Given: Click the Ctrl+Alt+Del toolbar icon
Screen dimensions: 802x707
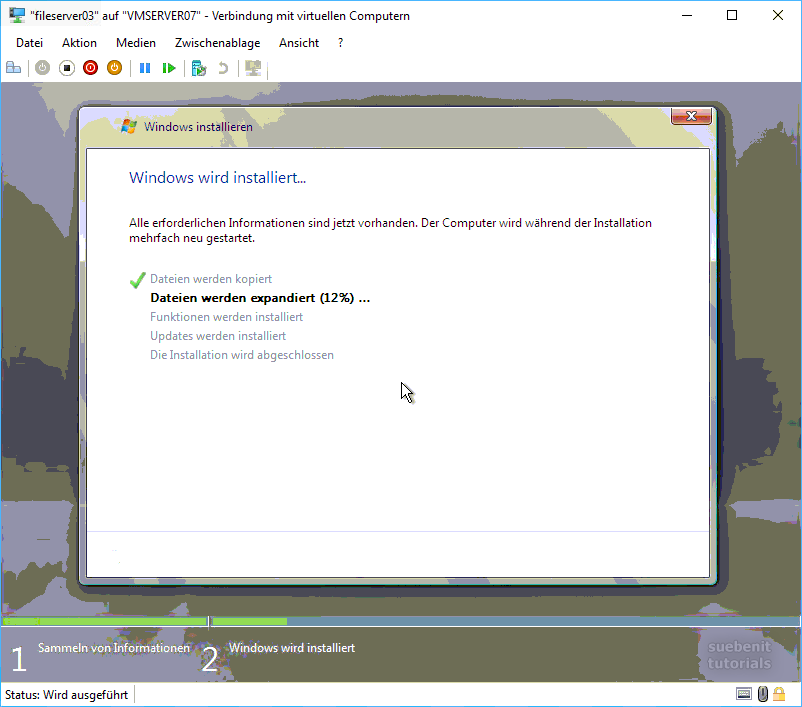Looking at the screenshot, I should 13,68.
